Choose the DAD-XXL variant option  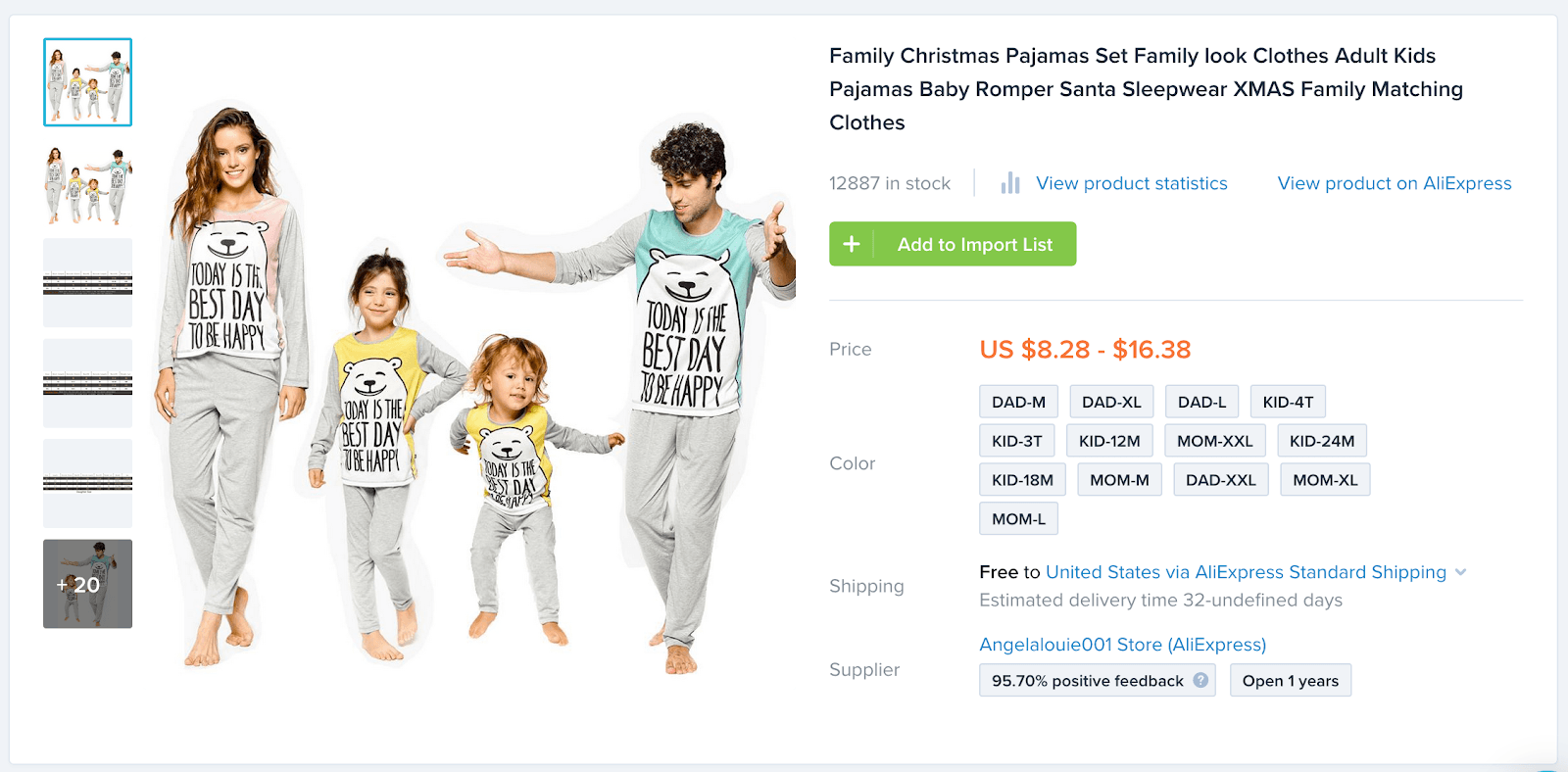click(1220, 480)
